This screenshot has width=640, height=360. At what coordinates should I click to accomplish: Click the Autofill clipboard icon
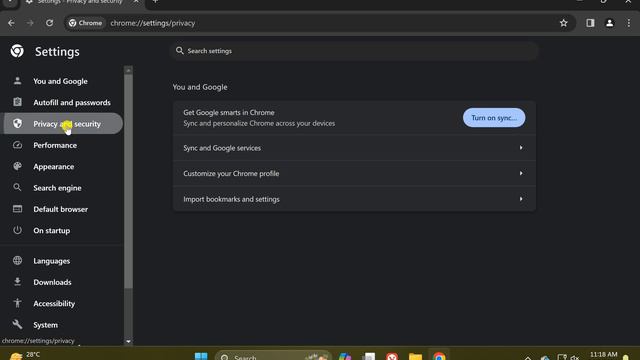coord(17,102)
